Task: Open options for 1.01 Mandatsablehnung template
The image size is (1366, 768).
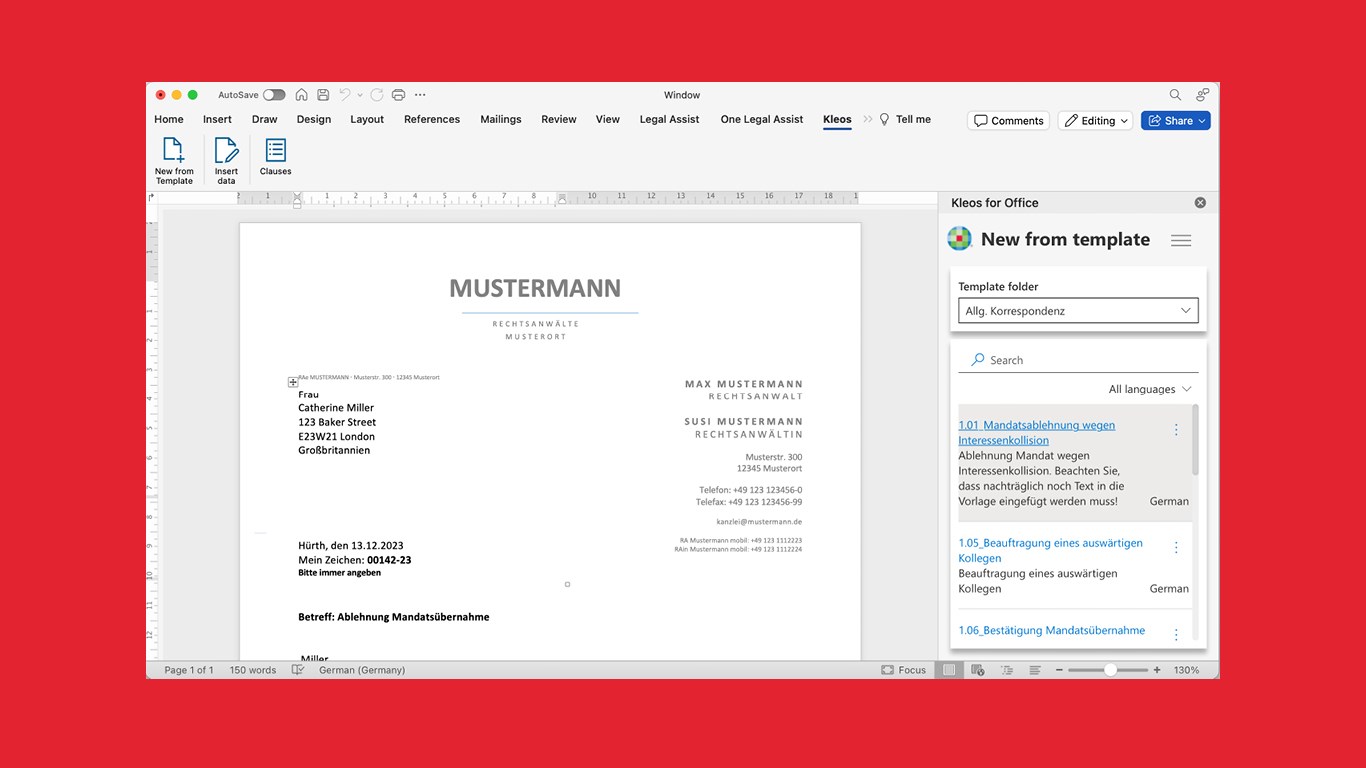Action: point(1176,430)
